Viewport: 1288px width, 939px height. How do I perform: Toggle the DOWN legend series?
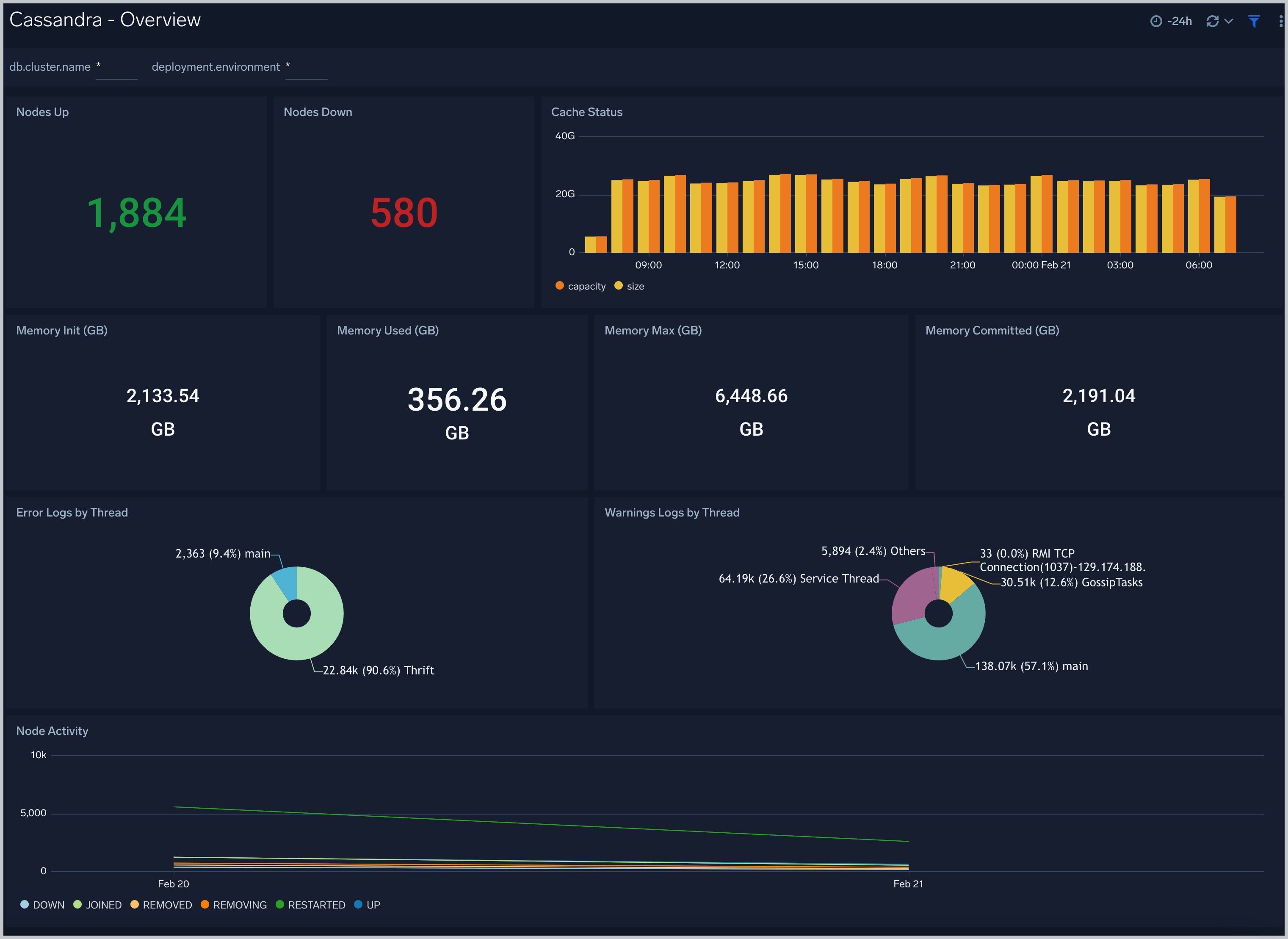coord(43,904)
